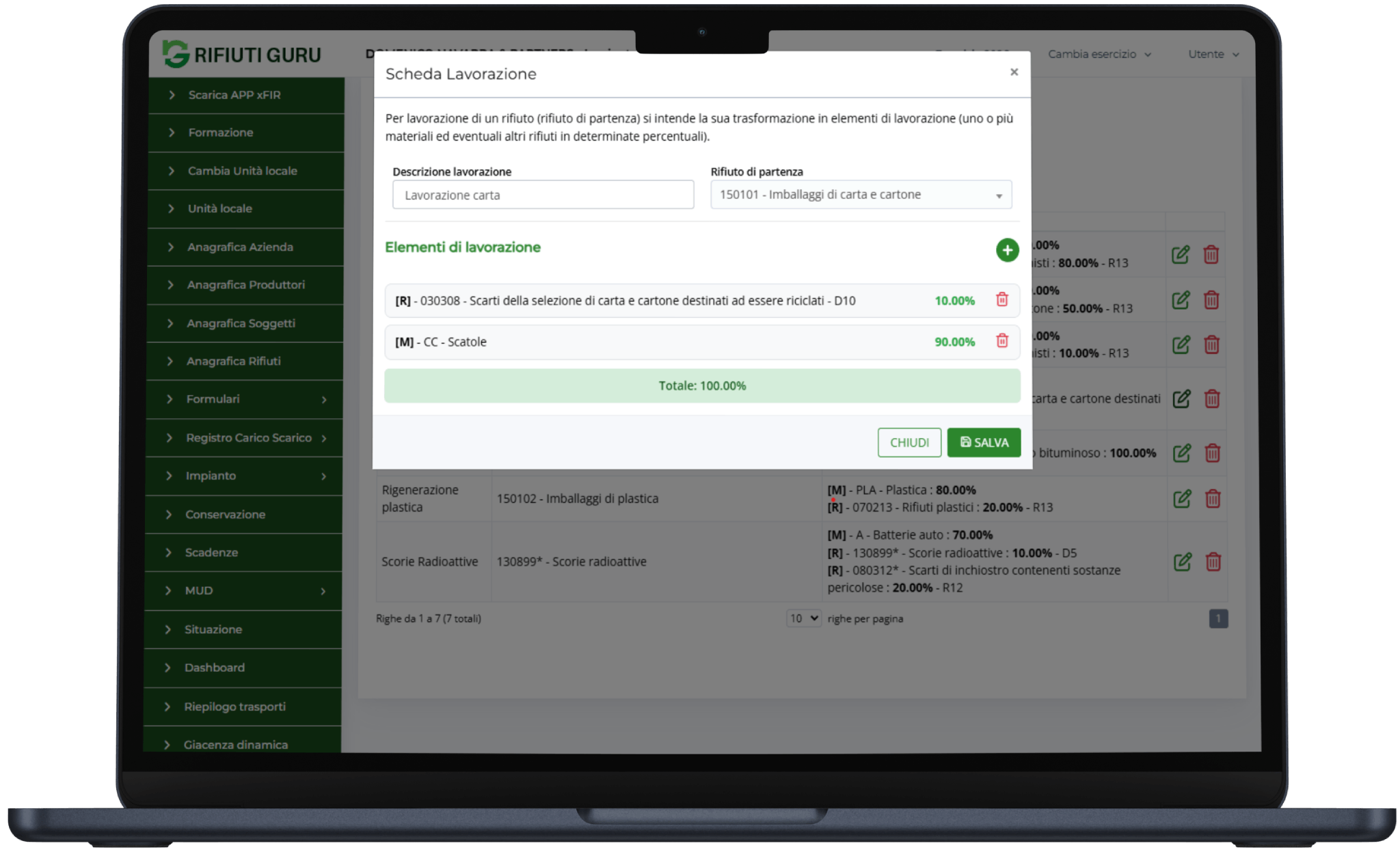Delete the [M] - CC - Scatole element
Viewport: 1400px width, 865px height.
(1002, 342)
